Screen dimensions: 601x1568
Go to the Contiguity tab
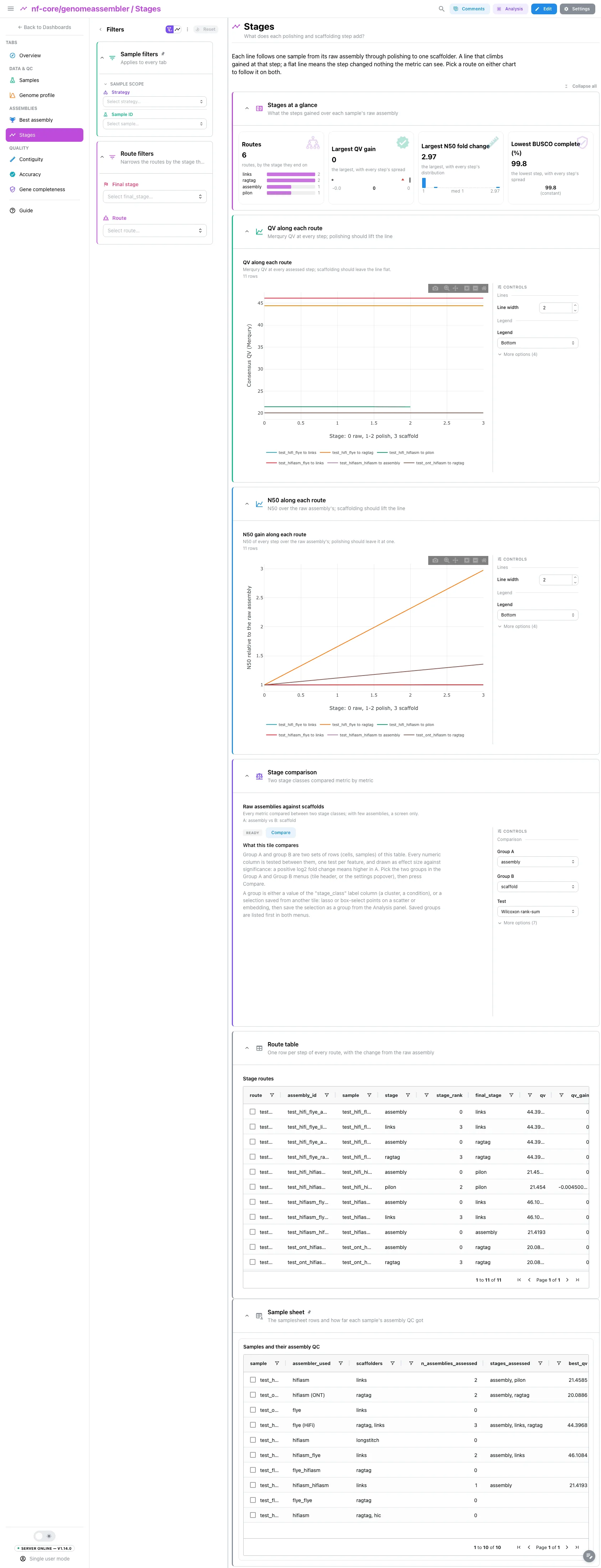click(x=44, y=159)
